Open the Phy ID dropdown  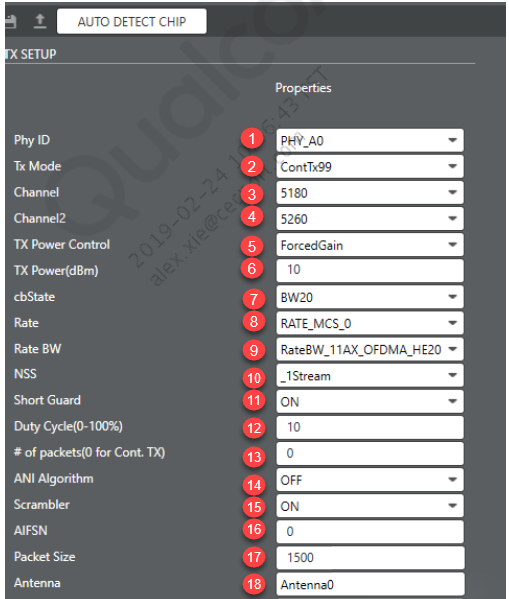click(x=370, y=140)
